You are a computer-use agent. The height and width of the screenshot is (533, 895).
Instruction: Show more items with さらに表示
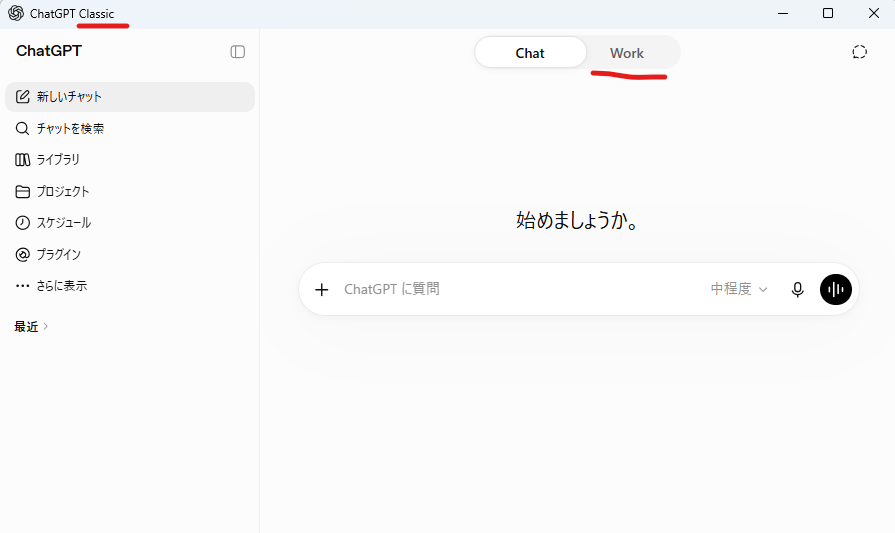point(130,286)
